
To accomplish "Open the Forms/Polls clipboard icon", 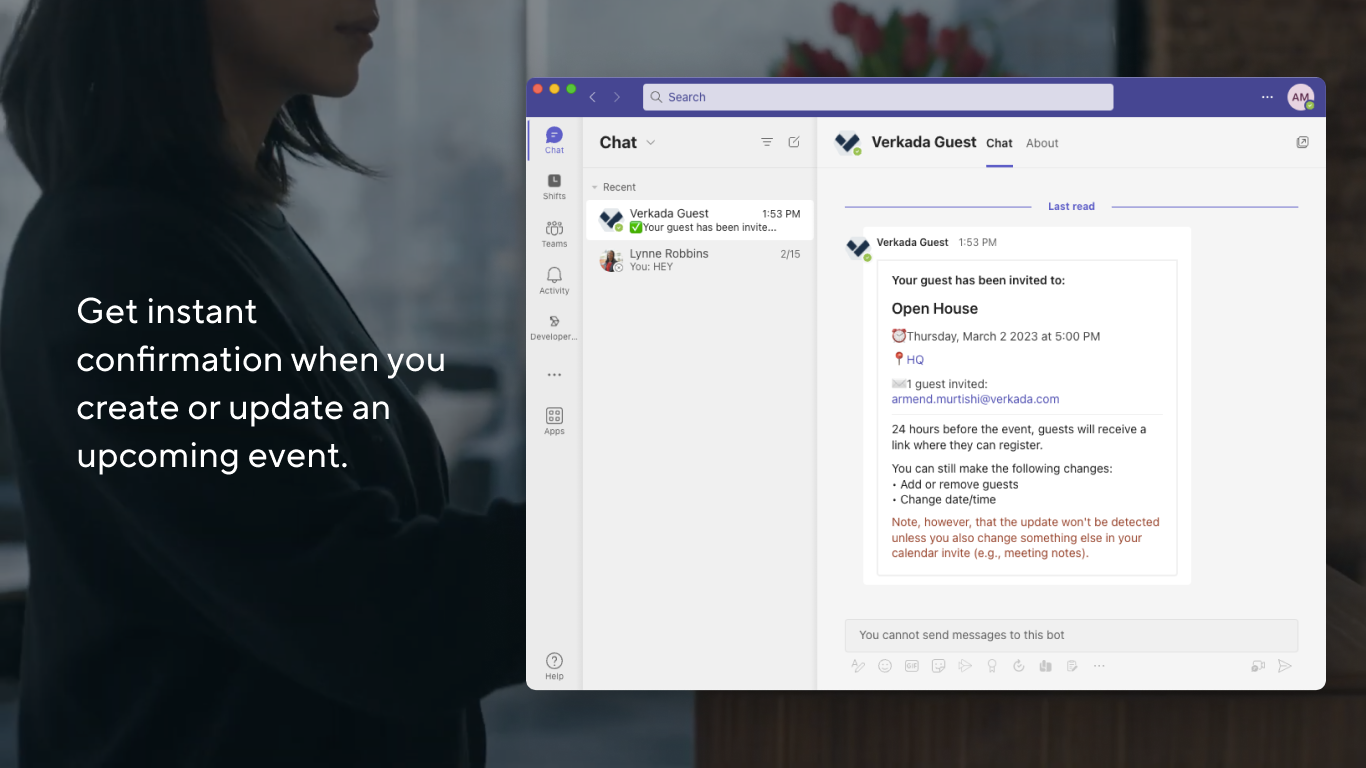I will pos(1072,666).
